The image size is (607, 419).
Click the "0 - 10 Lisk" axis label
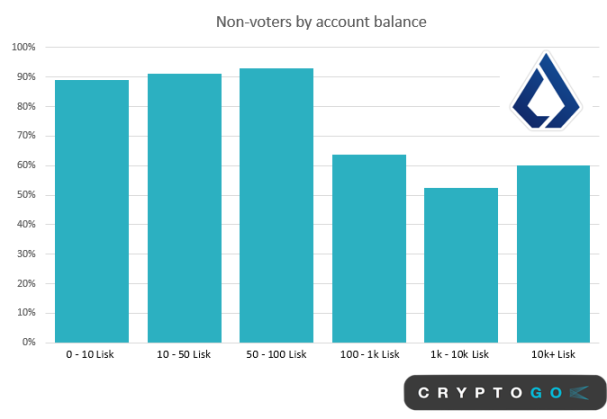(x=92, y=356)
